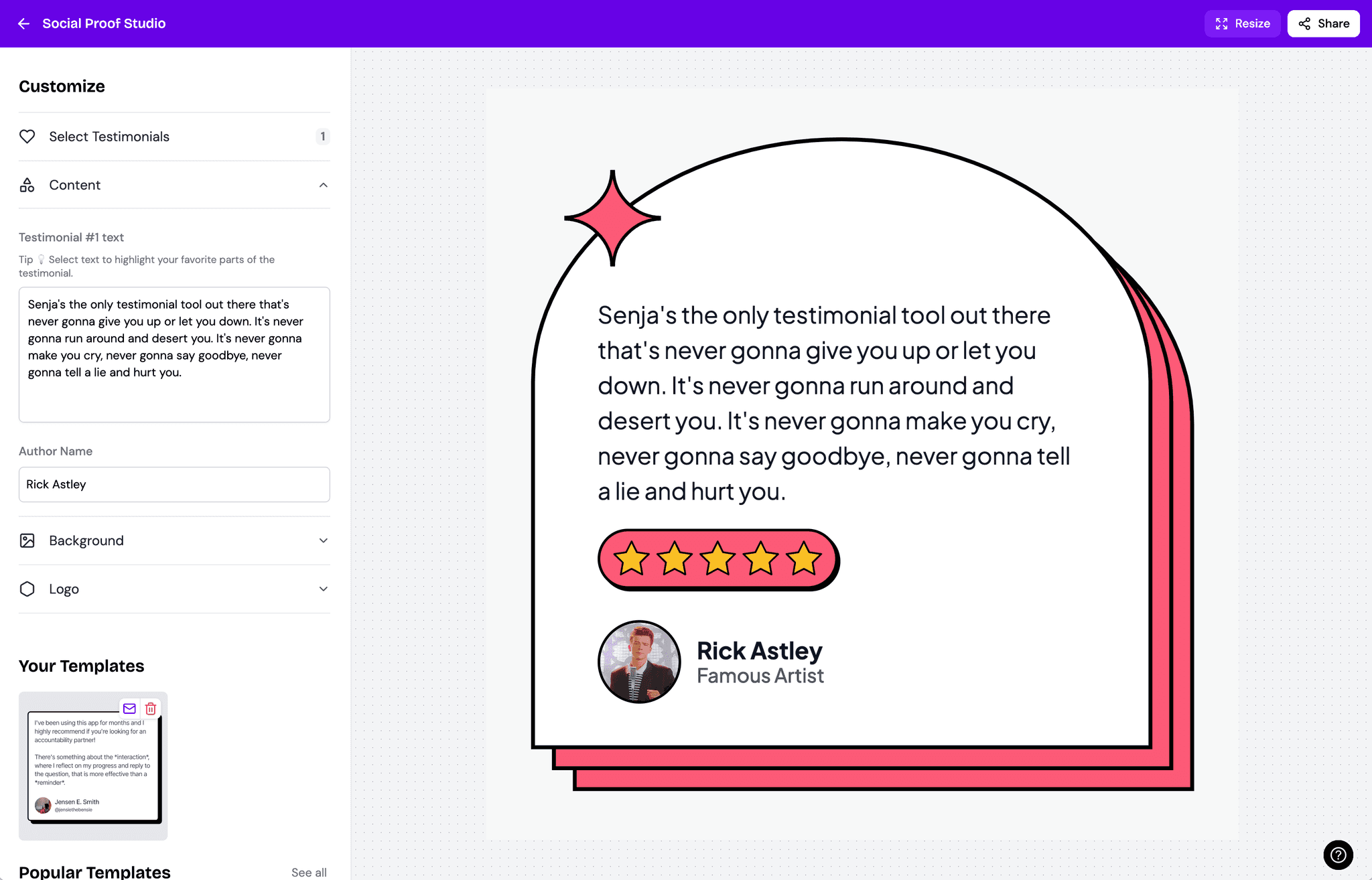The image size is (1372, 880).
Task: Click the Share icon in the top bar
Action: pyautogui.click(x=1304, y=23)
